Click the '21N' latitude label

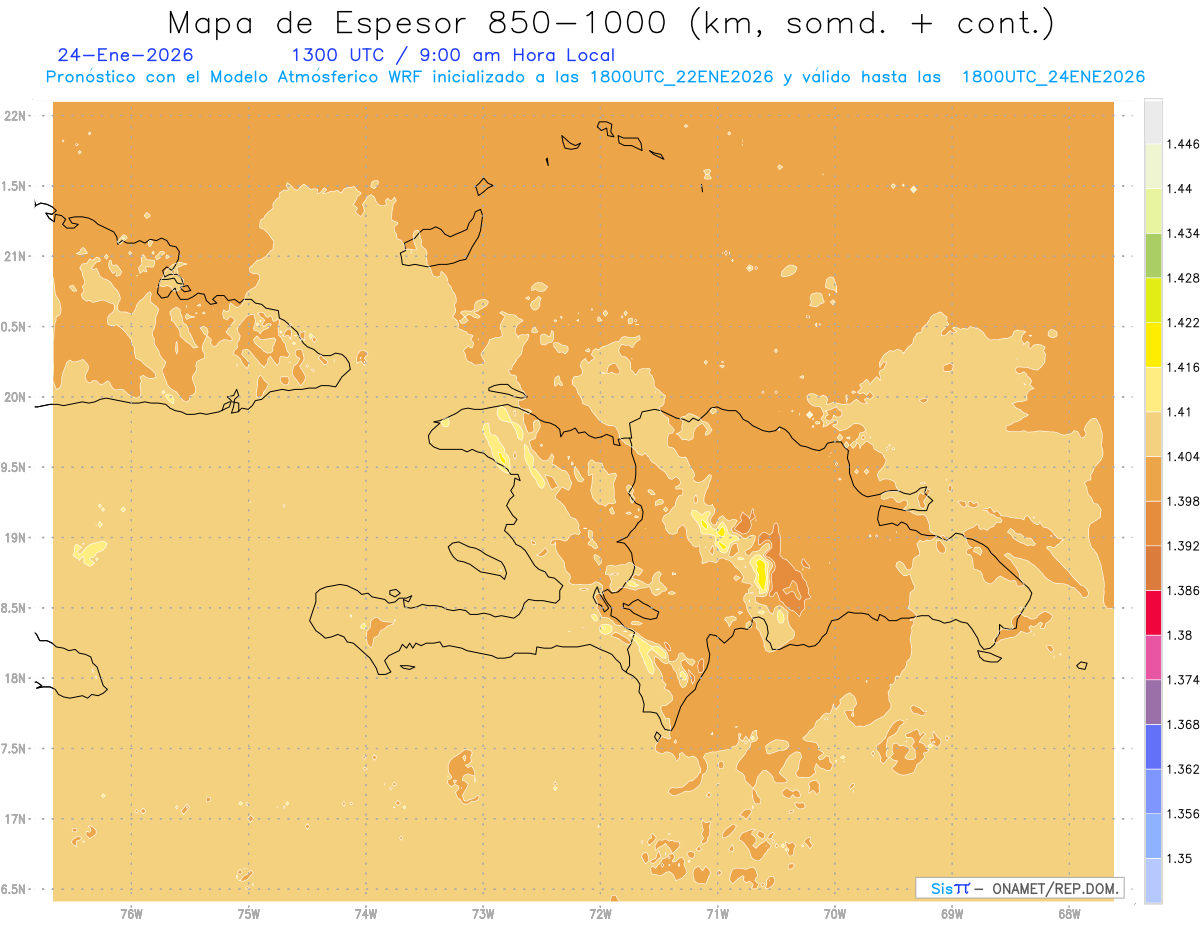[x=17, y=256]
